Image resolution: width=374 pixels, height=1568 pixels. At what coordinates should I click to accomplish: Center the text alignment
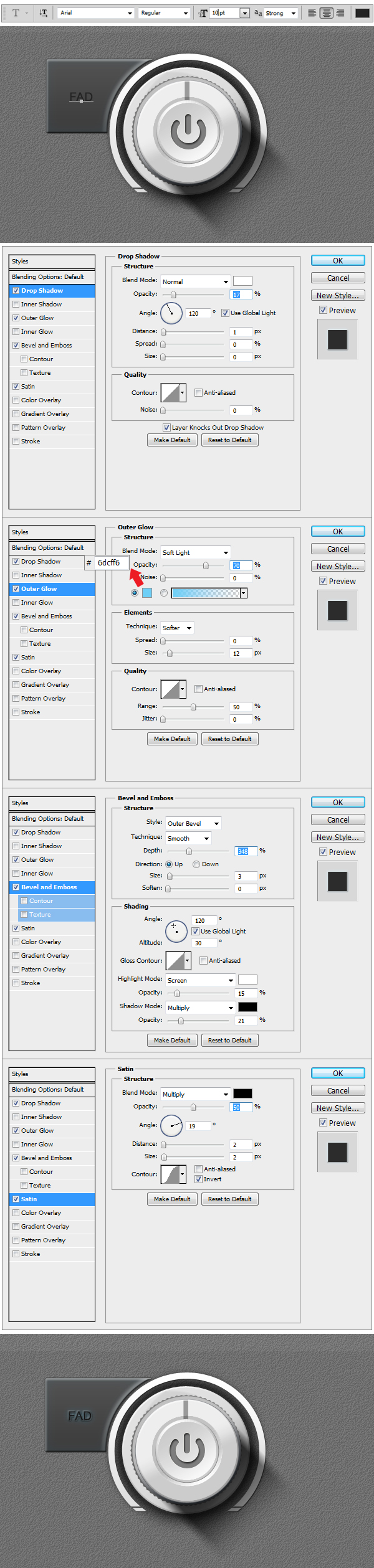326,12
